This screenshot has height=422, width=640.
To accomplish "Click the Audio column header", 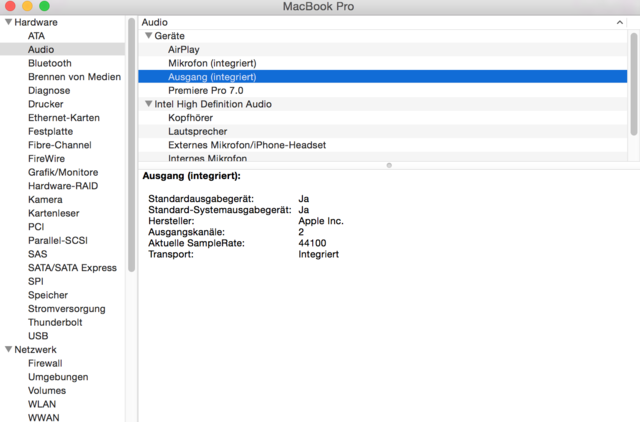I will 382,22.
